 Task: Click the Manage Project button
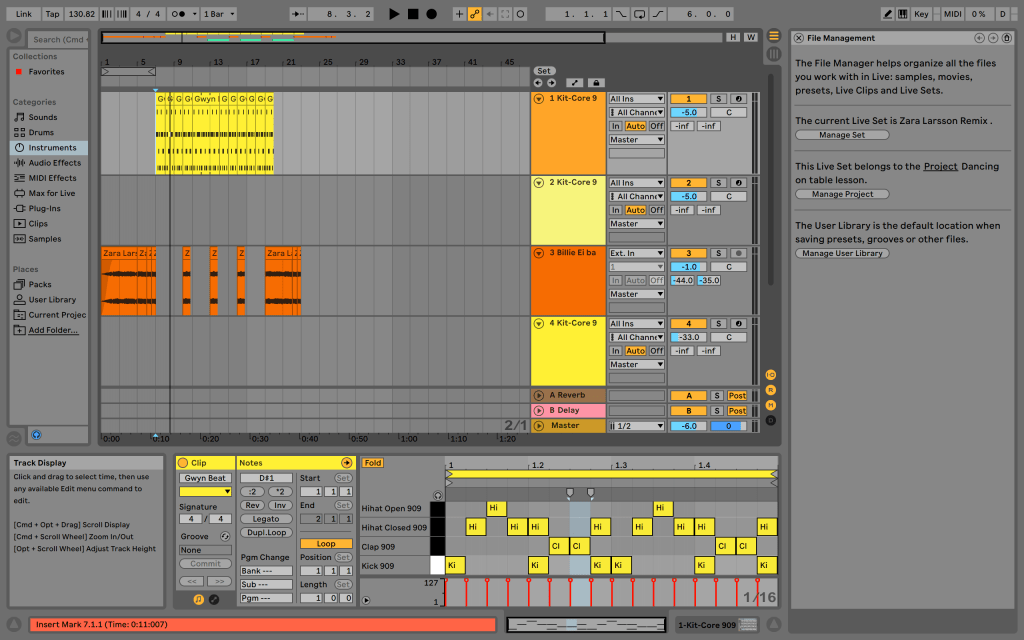[x=842, y=194]
